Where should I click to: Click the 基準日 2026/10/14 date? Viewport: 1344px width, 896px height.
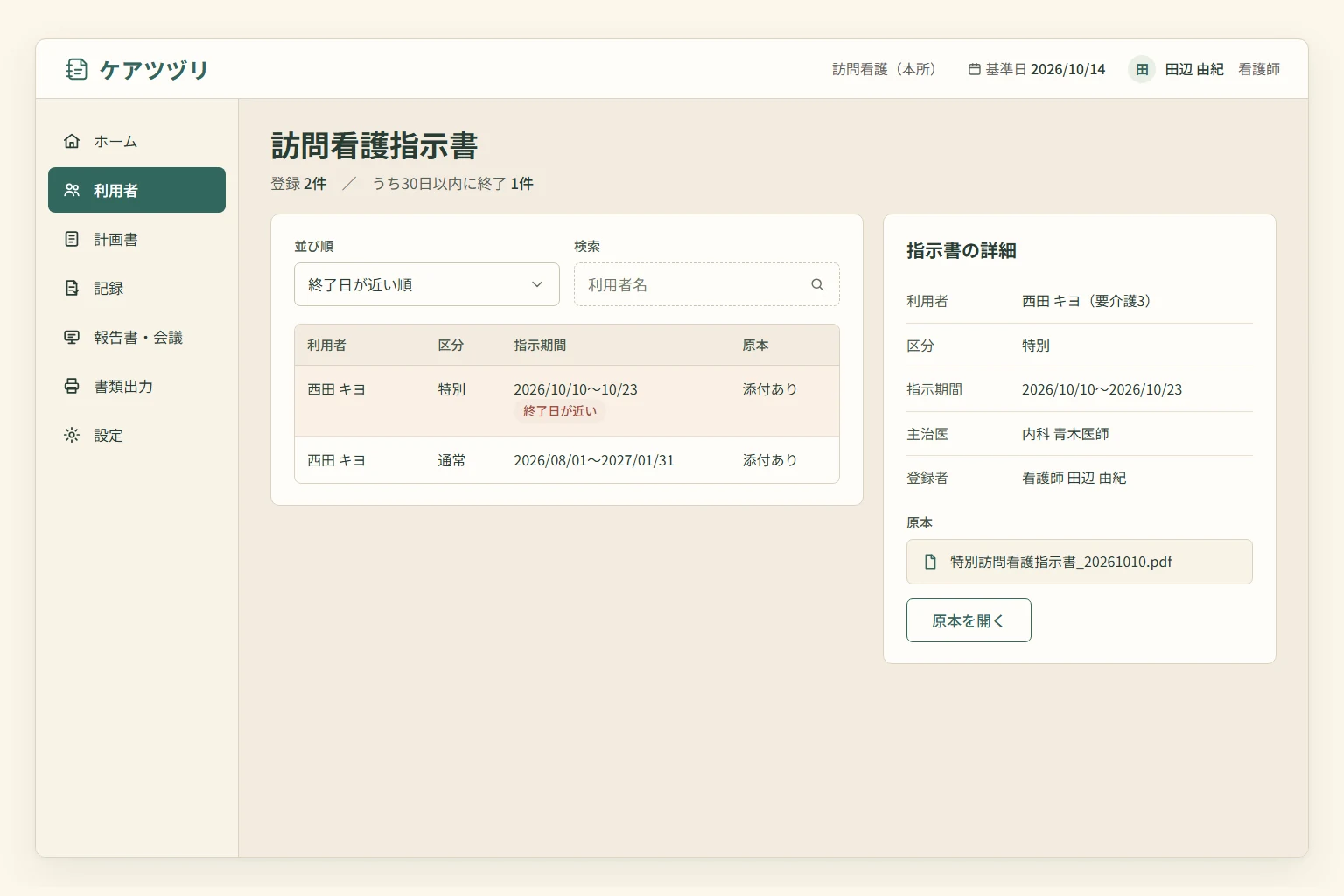[1037, 69]
